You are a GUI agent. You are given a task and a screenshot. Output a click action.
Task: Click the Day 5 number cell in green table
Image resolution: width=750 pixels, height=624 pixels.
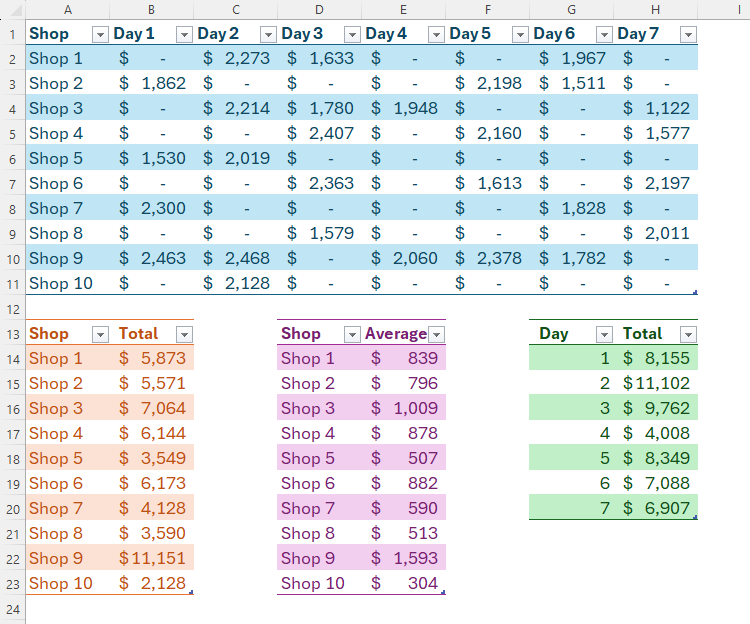(x=571, y=458)
